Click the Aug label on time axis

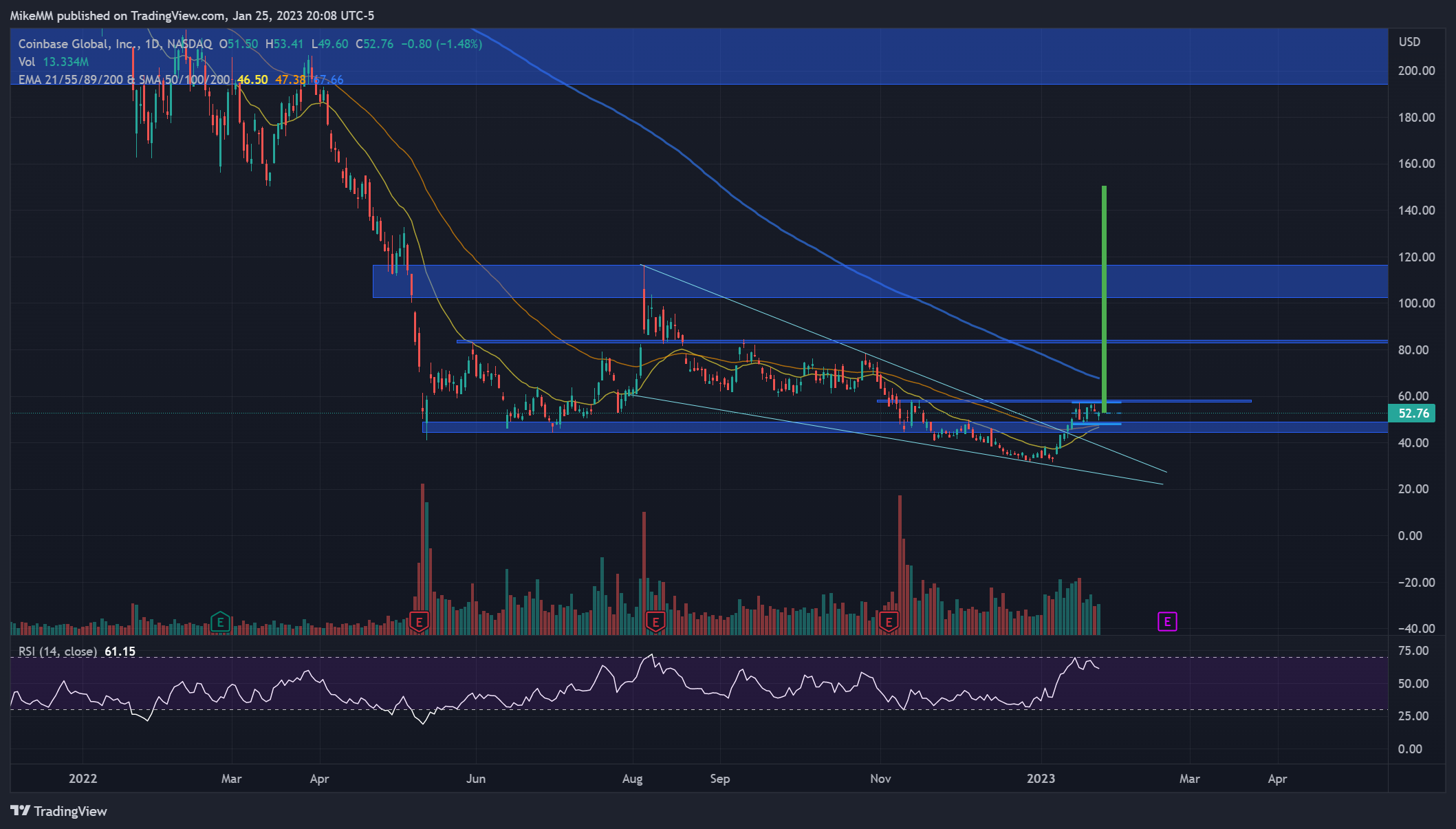[633, 779]
